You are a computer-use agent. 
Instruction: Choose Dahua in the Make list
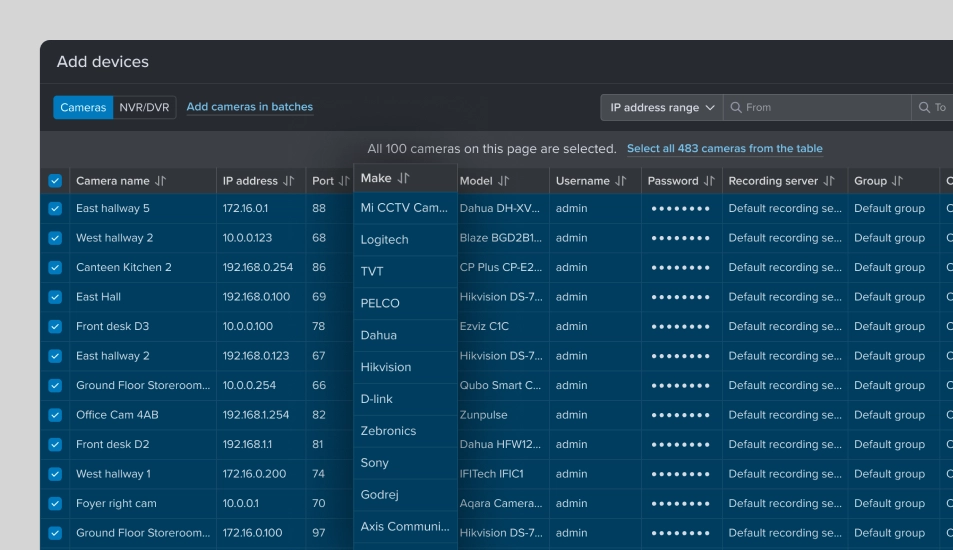tap(405, 335)
